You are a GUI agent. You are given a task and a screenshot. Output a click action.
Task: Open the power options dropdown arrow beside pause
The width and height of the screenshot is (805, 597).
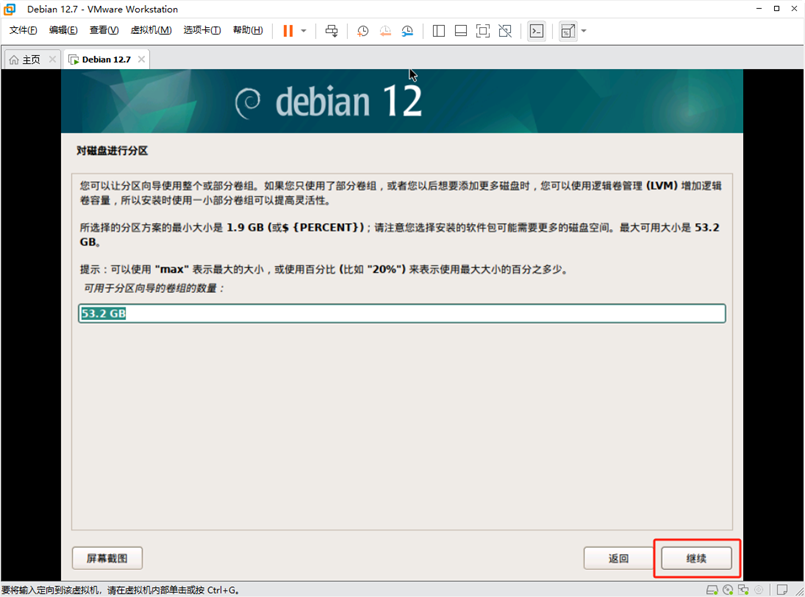coord(303,31)
